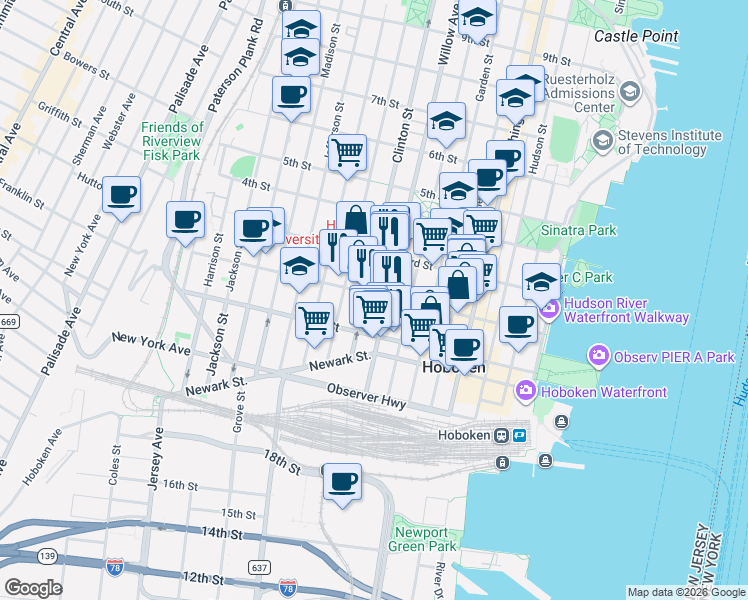The image size is (748, 600).
Task: Select the Griffith St street label
Action: point(60,114)
